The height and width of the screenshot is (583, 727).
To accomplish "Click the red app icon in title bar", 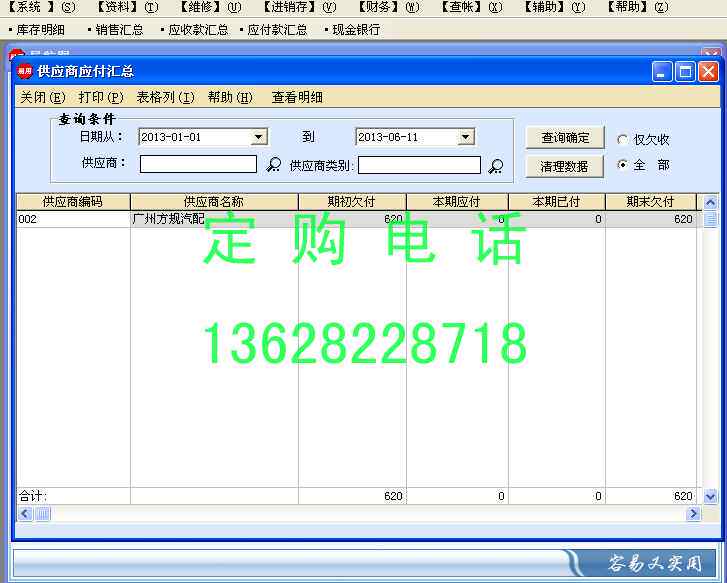I will (x=25, y=71).
